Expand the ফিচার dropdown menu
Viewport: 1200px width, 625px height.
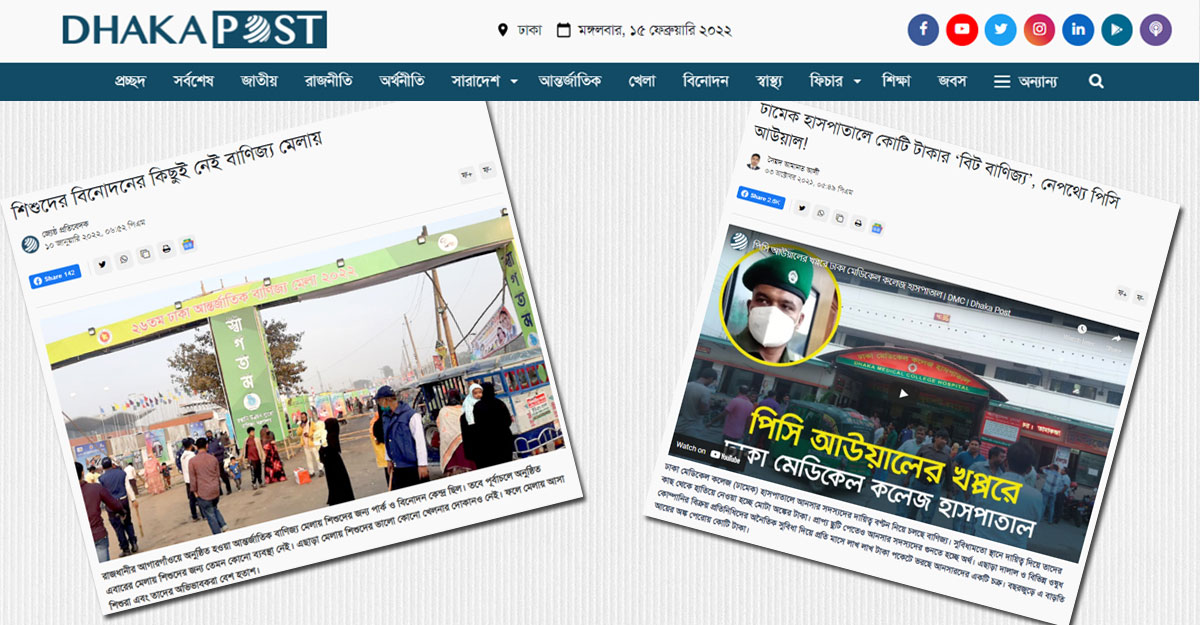(831, 82)
